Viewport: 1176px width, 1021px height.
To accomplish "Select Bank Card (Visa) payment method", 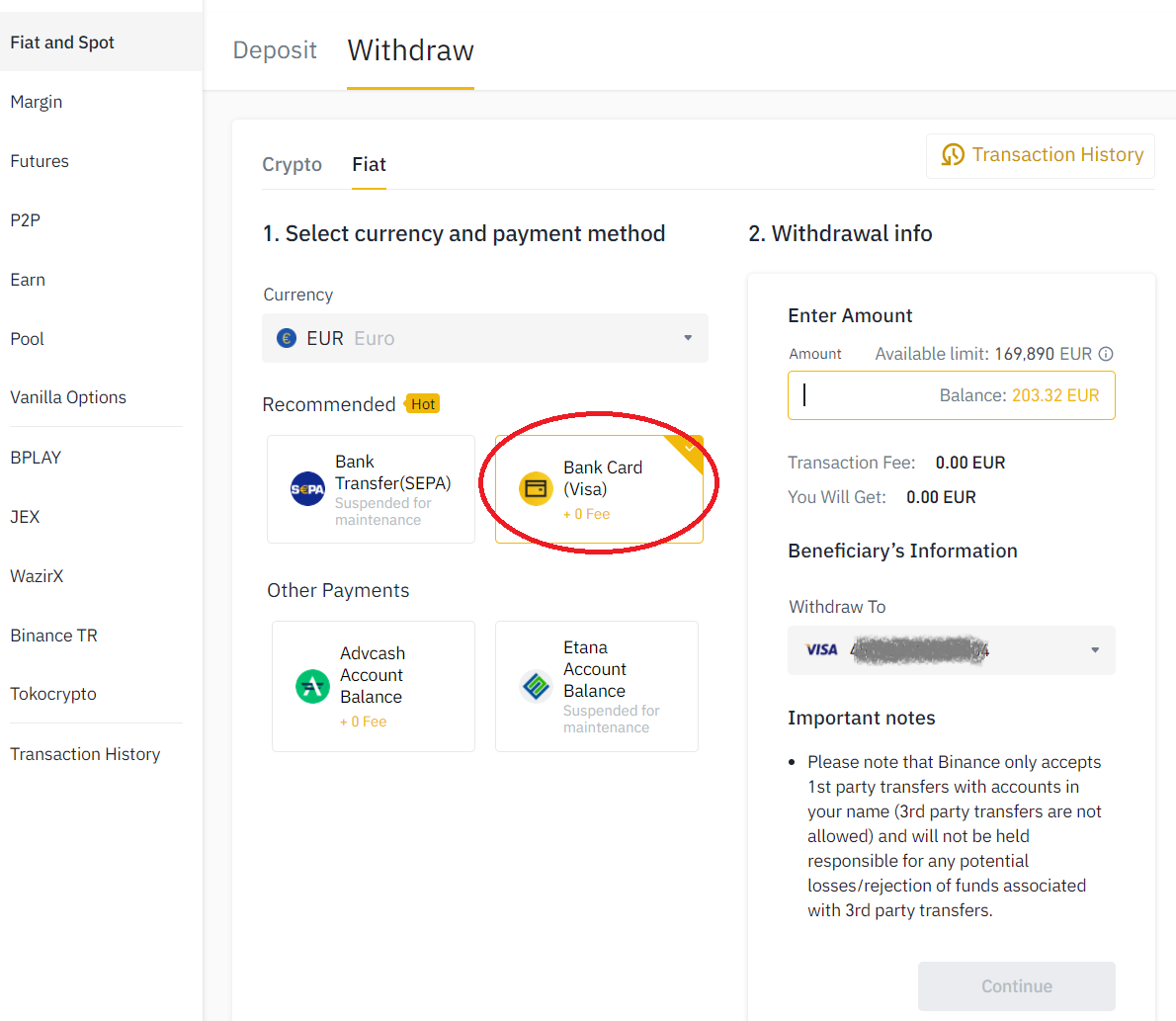I will coord(599,489).
